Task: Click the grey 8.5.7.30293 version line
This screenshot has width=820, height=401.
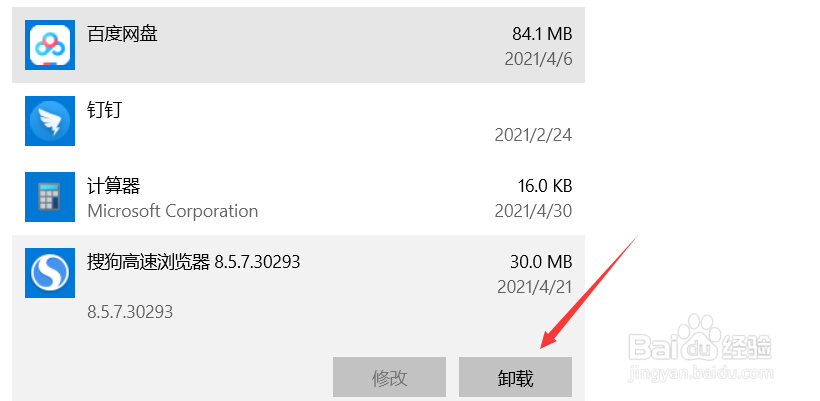Action: tap(130, 312)
